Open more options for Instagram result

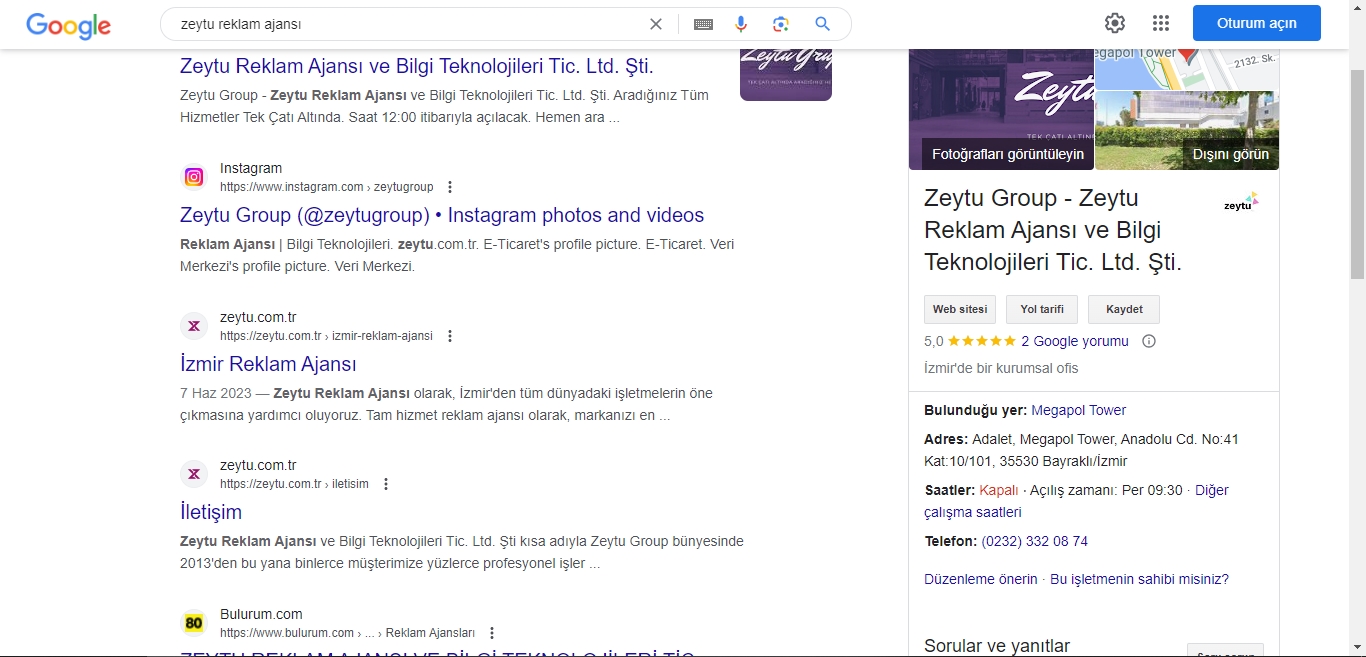tap(450, 187)
